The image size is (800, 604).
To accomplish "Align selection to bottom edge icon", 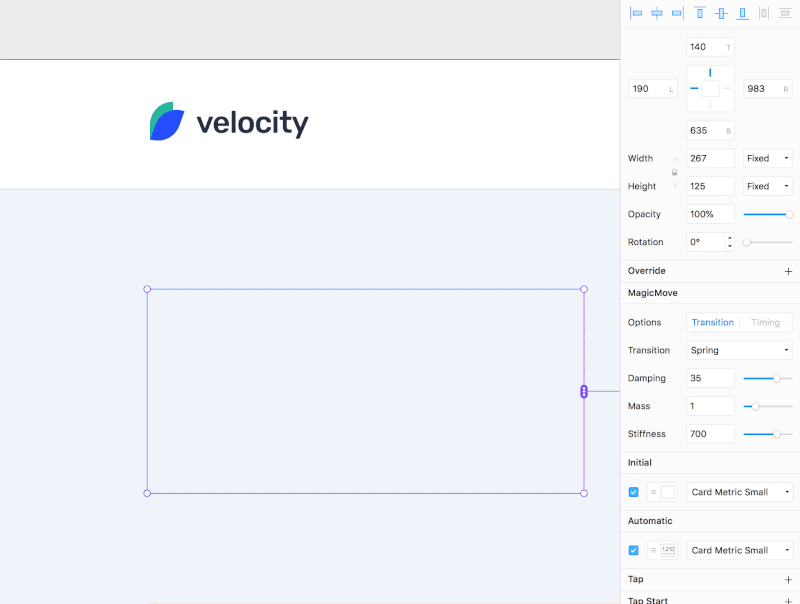I will (x=742, y=13).
